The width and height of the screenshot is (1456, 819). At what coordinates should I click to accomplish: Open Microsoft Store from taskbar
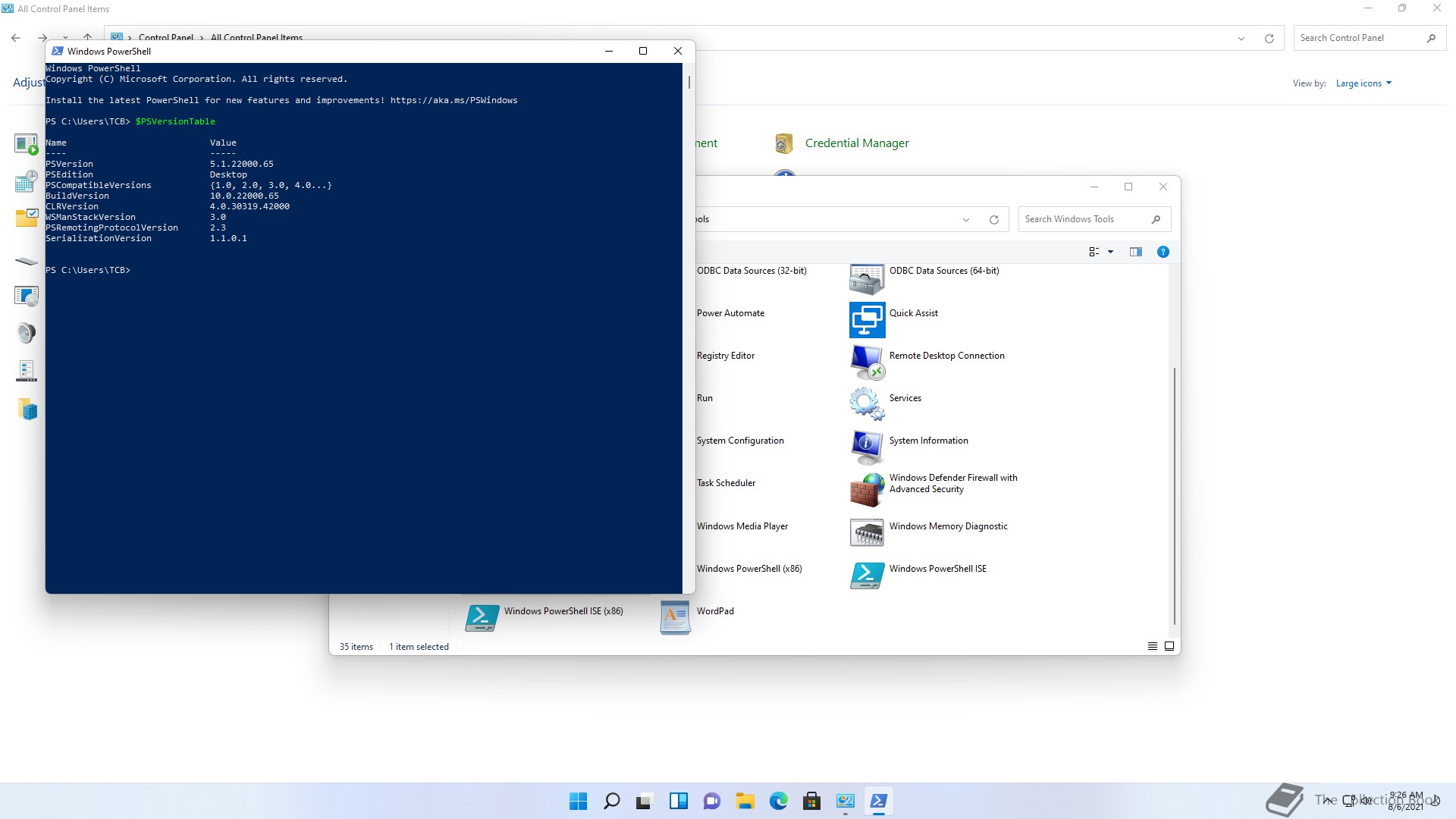(811, 801)
